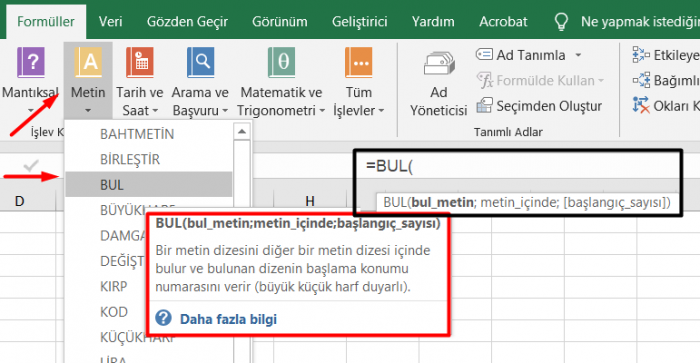
Task: Select column D header
Action: click(x=19, y=201)
